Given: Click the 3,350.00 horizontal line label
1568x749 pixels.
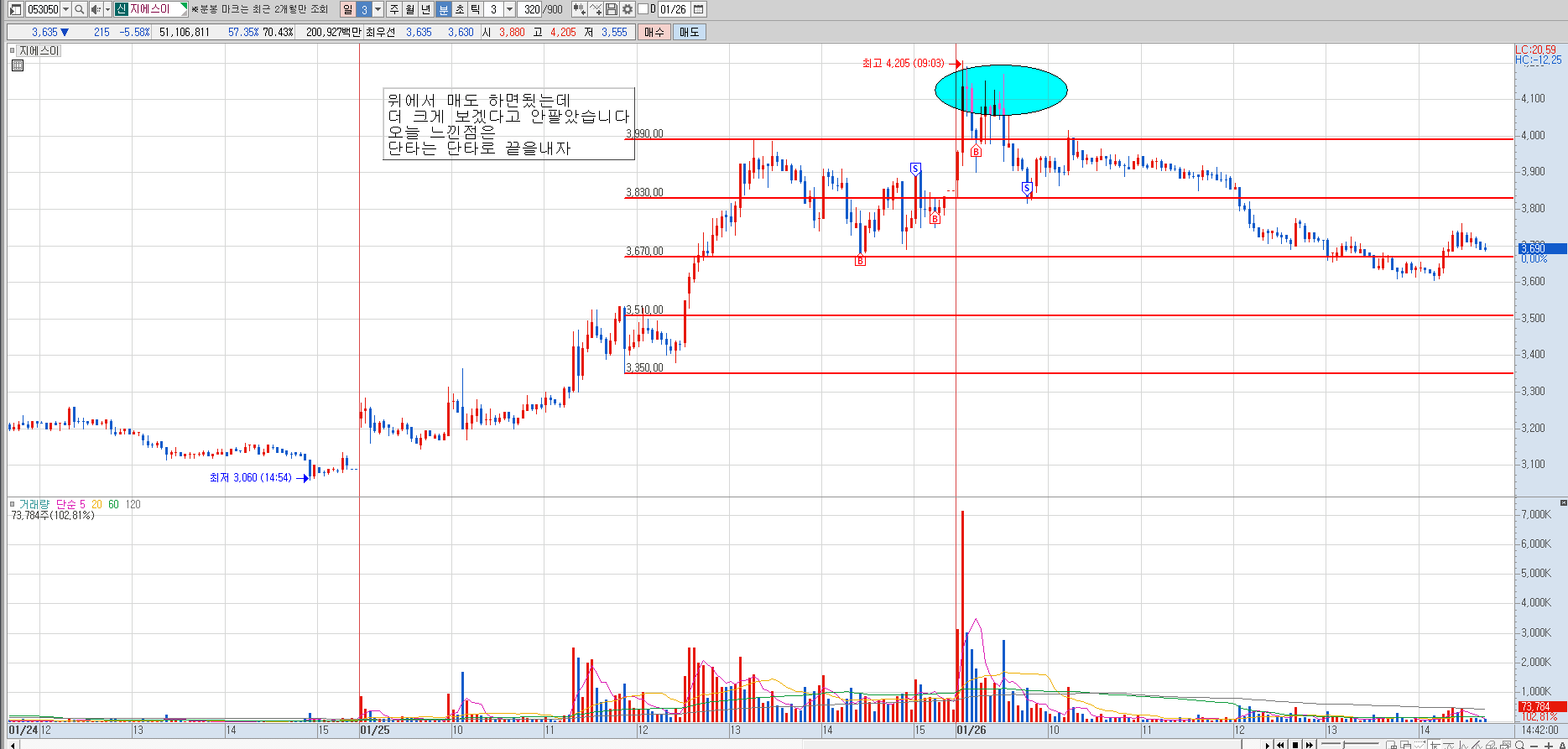Looking at the screenshot, I should [644, 367].
